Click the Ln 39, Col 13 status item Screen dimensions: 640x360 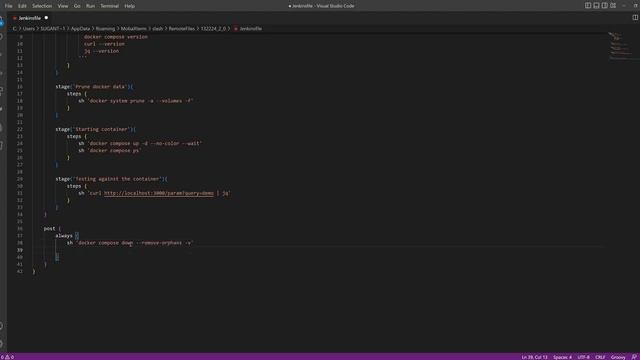[x=534, y=357]
